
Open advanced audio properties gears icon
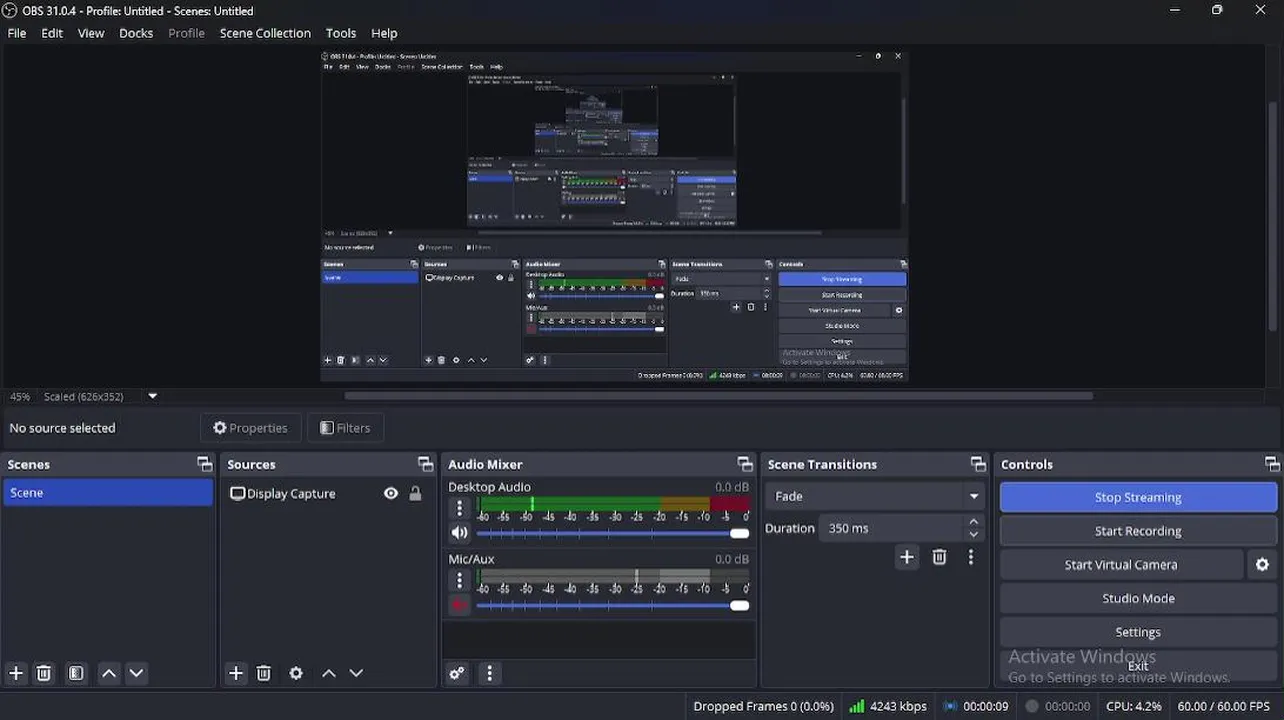click(457, 673)
